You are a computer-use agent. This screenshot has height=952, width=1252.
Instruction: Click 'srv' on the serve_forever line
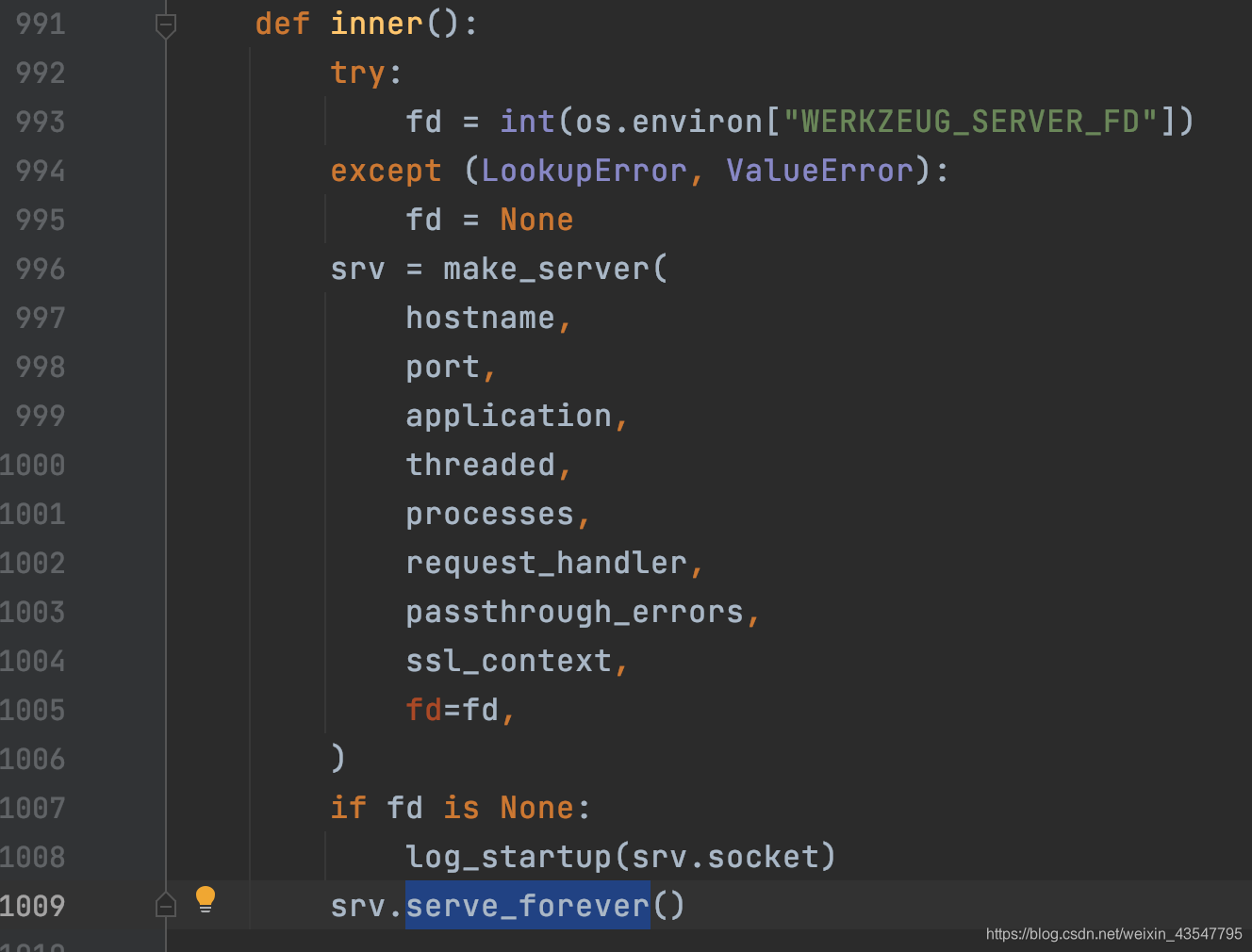click(357, 907)
